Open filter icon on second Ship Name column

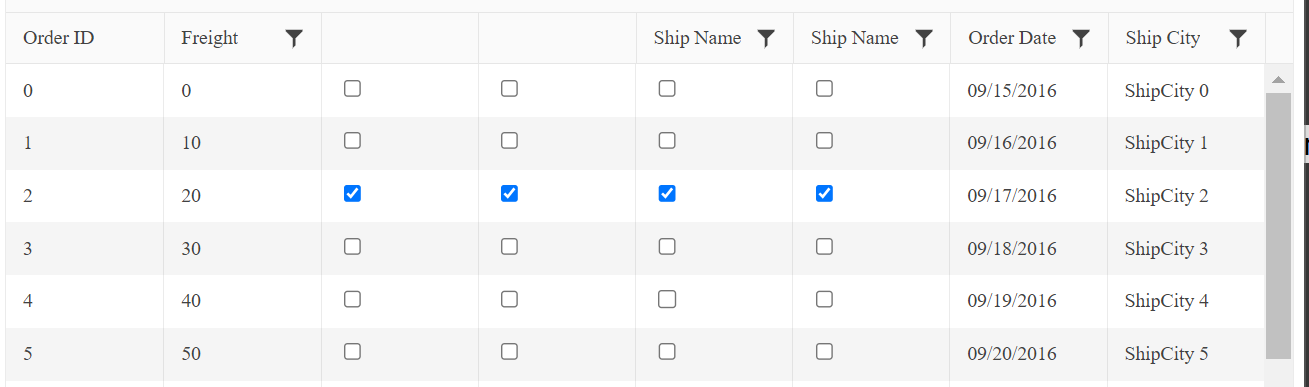coord(924,38)
